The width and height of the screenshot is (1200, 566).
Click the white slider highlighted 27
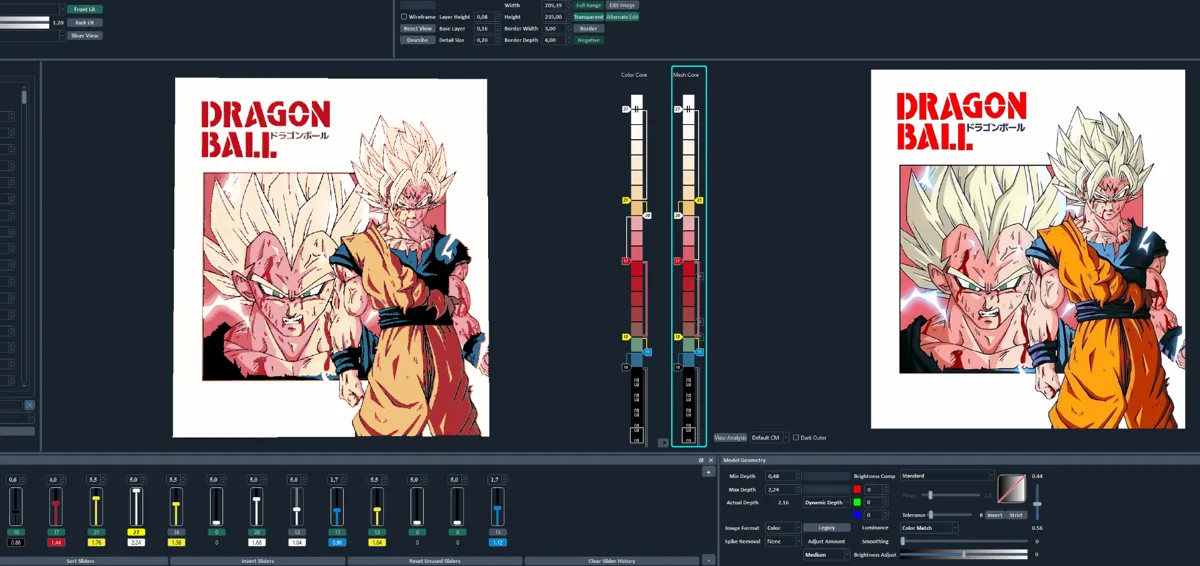tap(136, 507)
